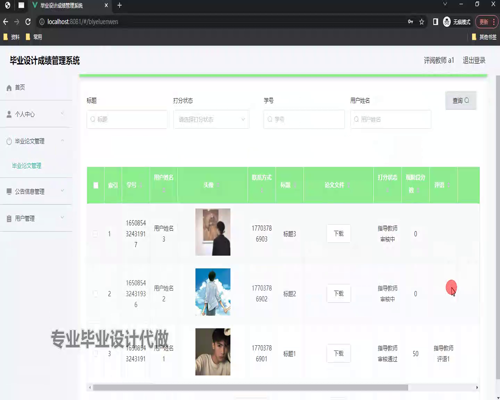Expand the 公告信息管理 sidebar chevron
500x400 pixels.
(x=62, y=191)
